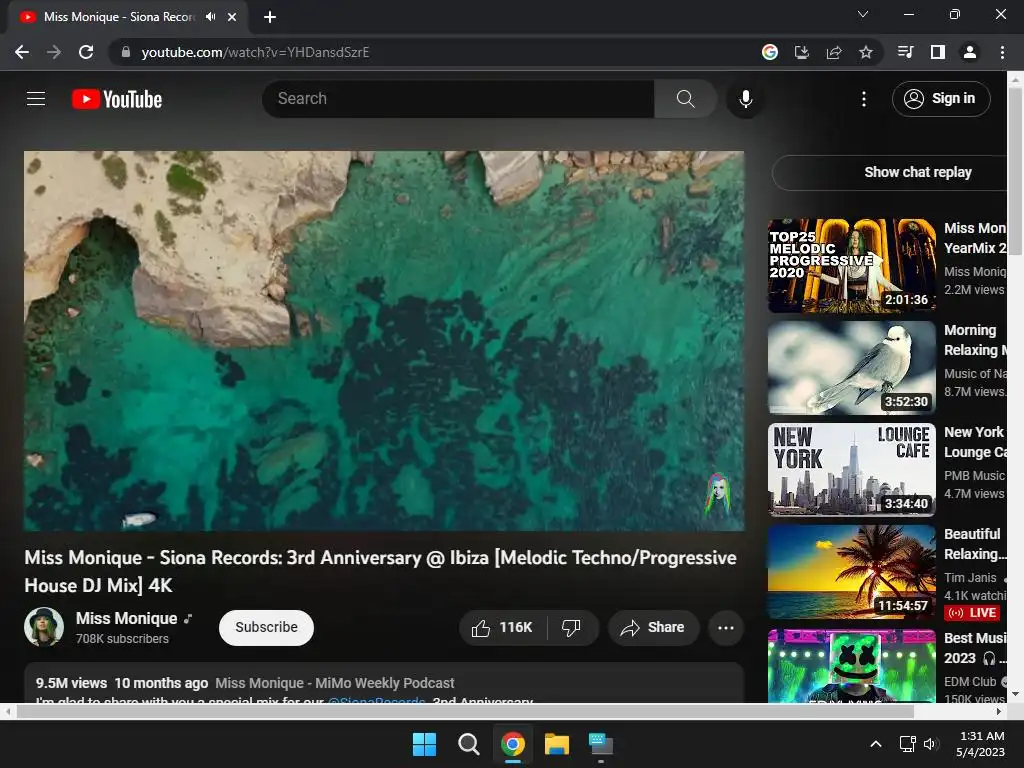Open Windows Start menu

tap(424, 744)
